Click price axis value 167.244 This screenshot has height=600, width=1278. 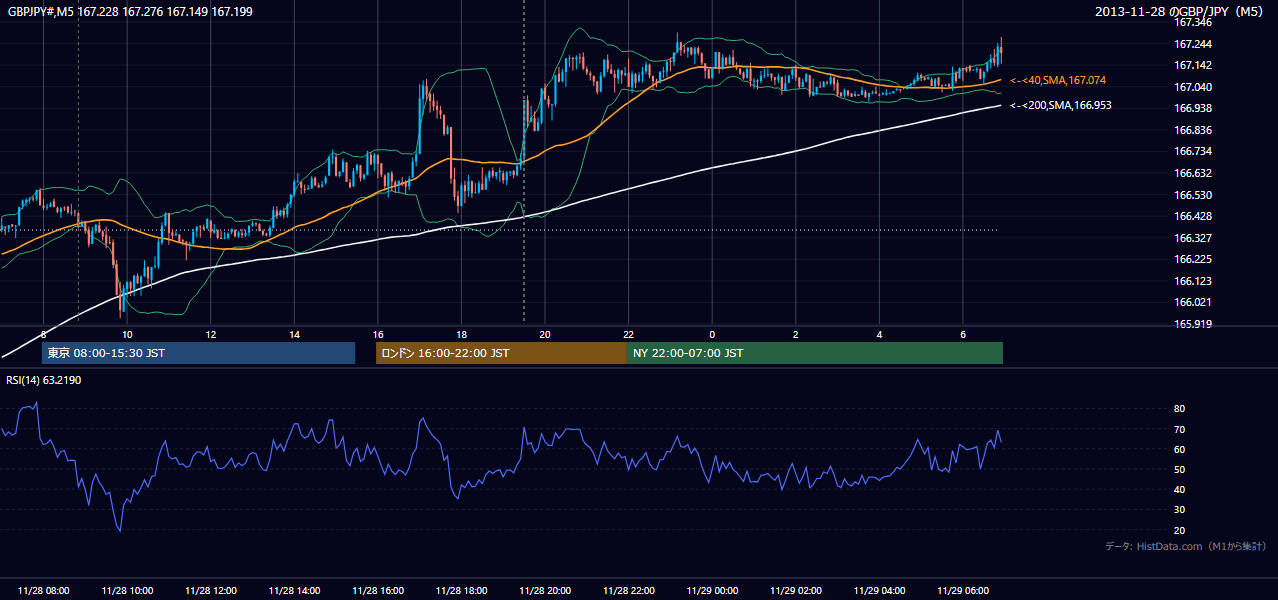(x=1193, y=44)
